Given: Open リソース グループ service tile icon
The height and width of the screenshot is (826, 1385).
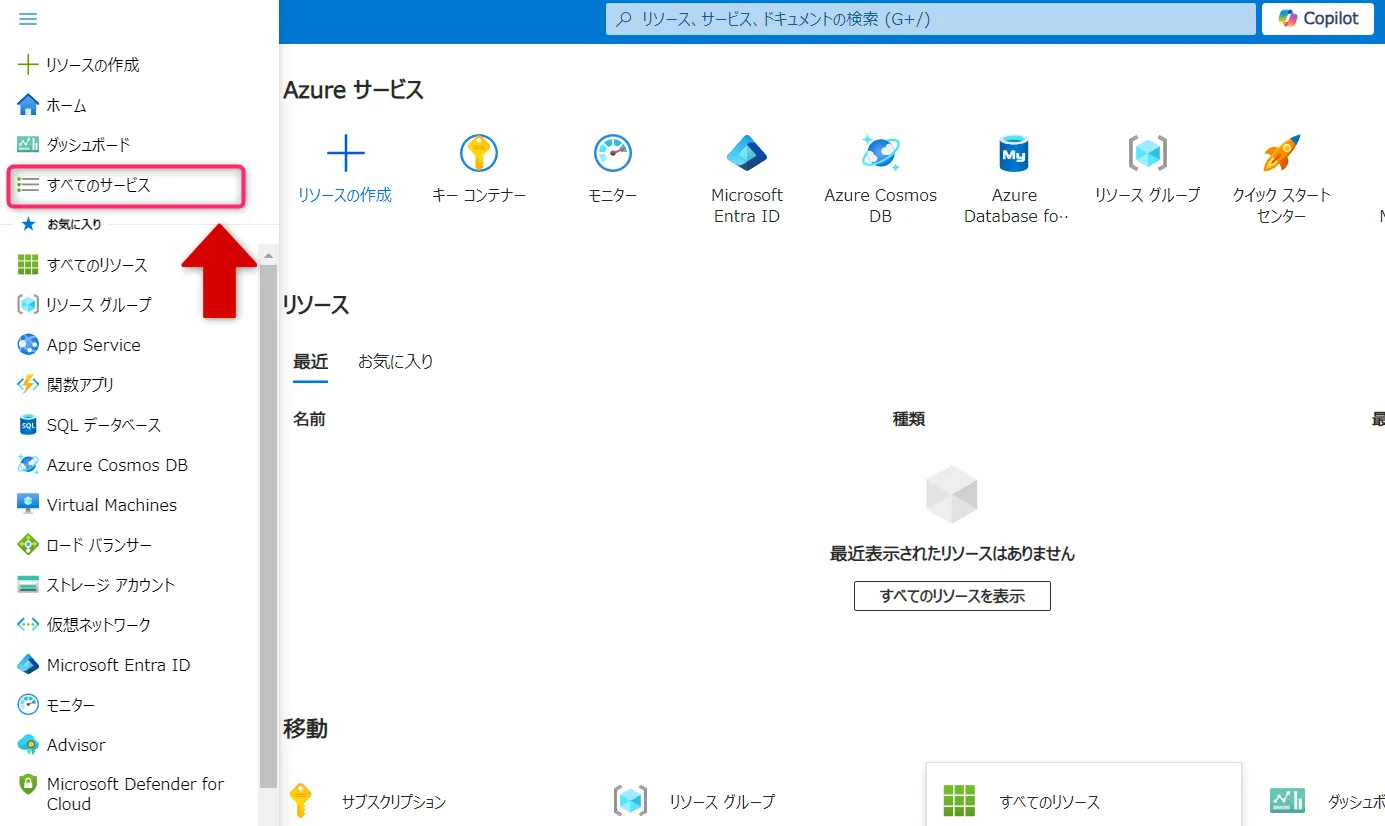Looking at the screenshot, I should coord(1148,153).
